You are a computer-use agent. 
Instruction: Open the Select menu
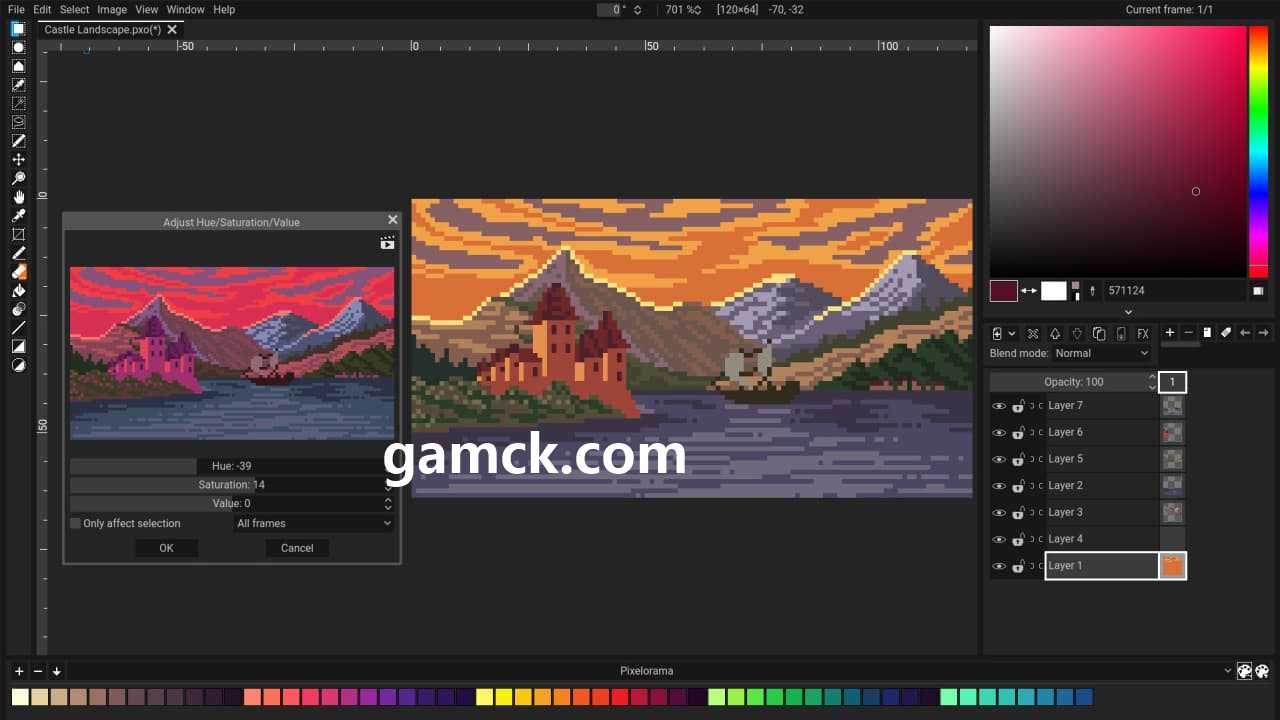[x=74, y=9]
